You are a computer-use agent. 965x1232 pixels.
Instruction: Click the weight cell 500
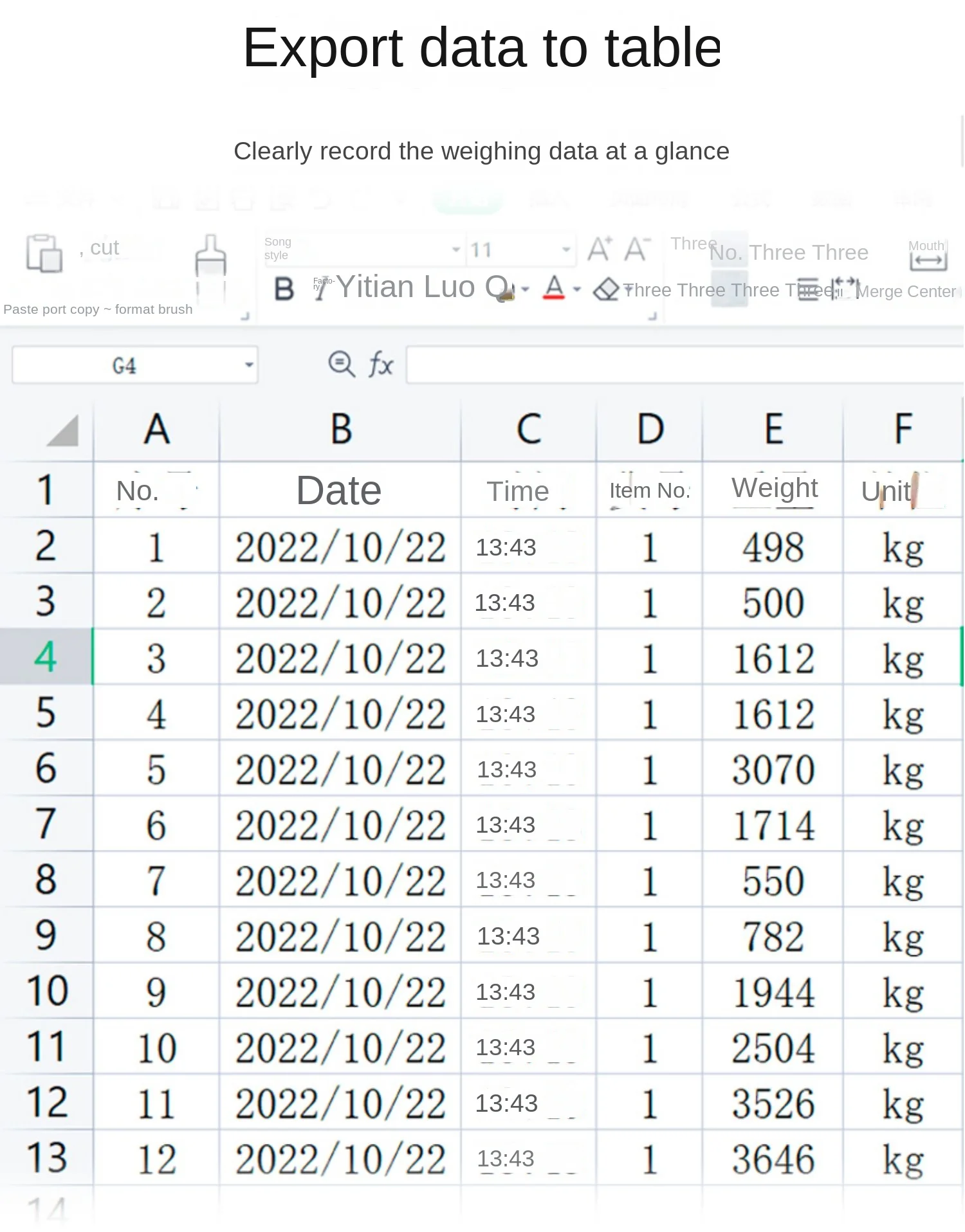tap(773, 602)
